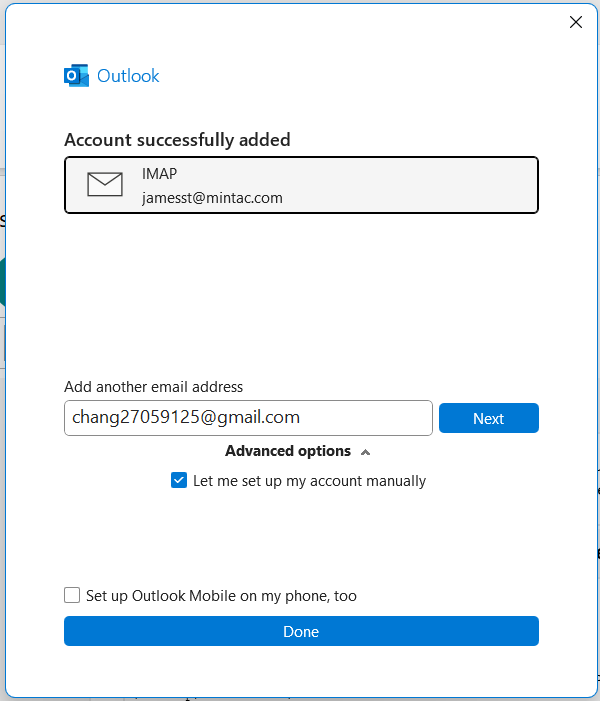Image resolution: width=600 pixels, height=701 pixels.
Task: Close the Outlook account dialog
Action: pos(575,22)
